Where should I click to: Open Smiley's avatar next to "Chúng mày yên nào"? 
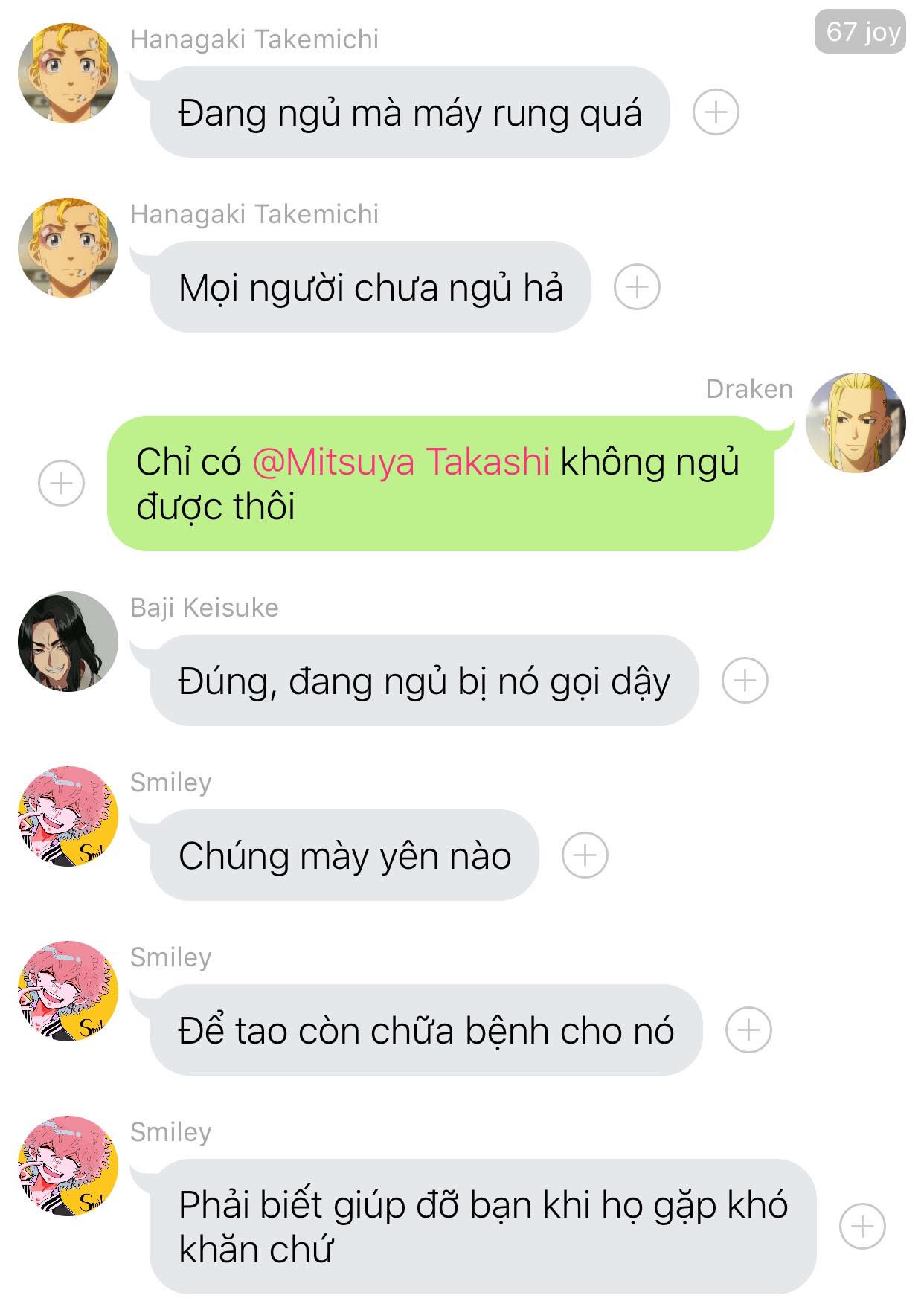coord(68,816)
